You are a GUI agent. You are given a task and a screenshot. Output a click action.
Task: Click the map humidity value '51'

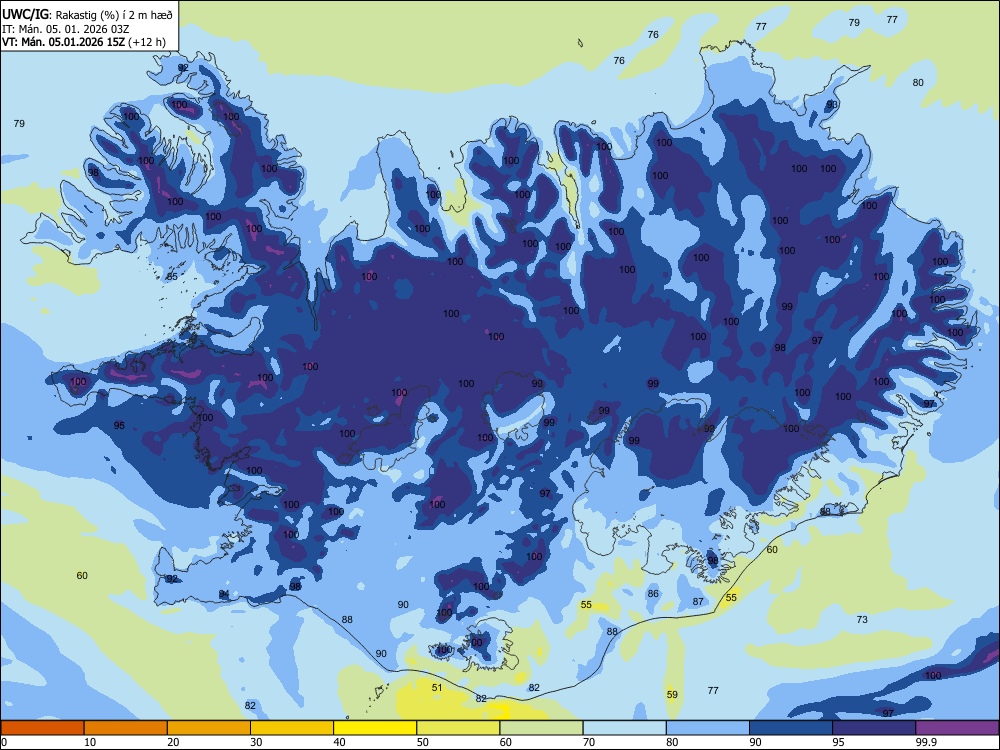point(437,688)
